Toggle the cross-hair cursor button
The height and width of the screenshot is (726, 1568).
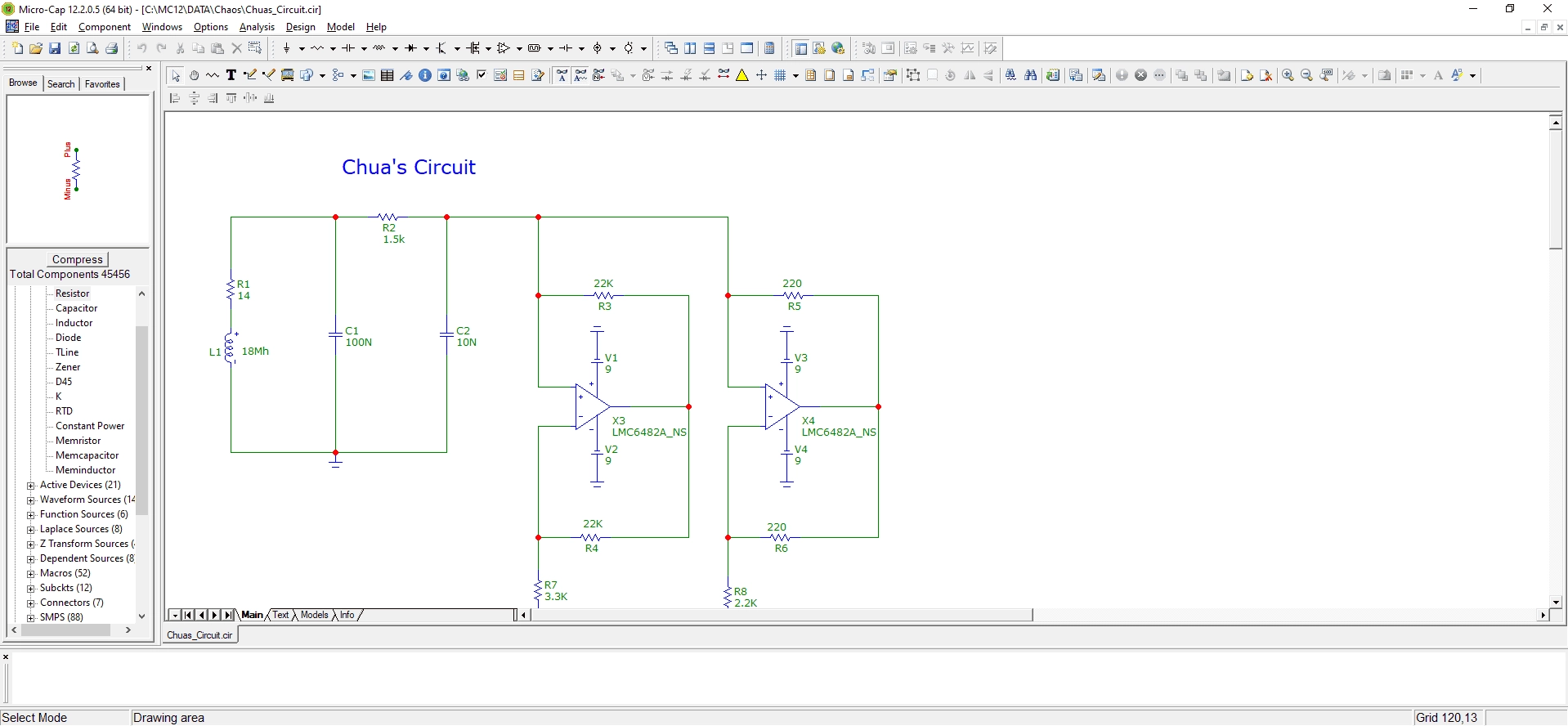pyautogui.click(x=761, y=75)
